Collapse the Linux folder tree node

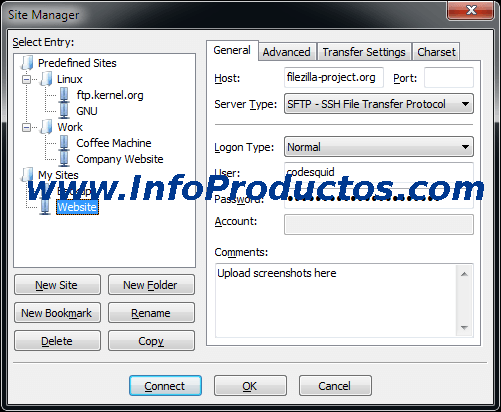pos(26,79)
